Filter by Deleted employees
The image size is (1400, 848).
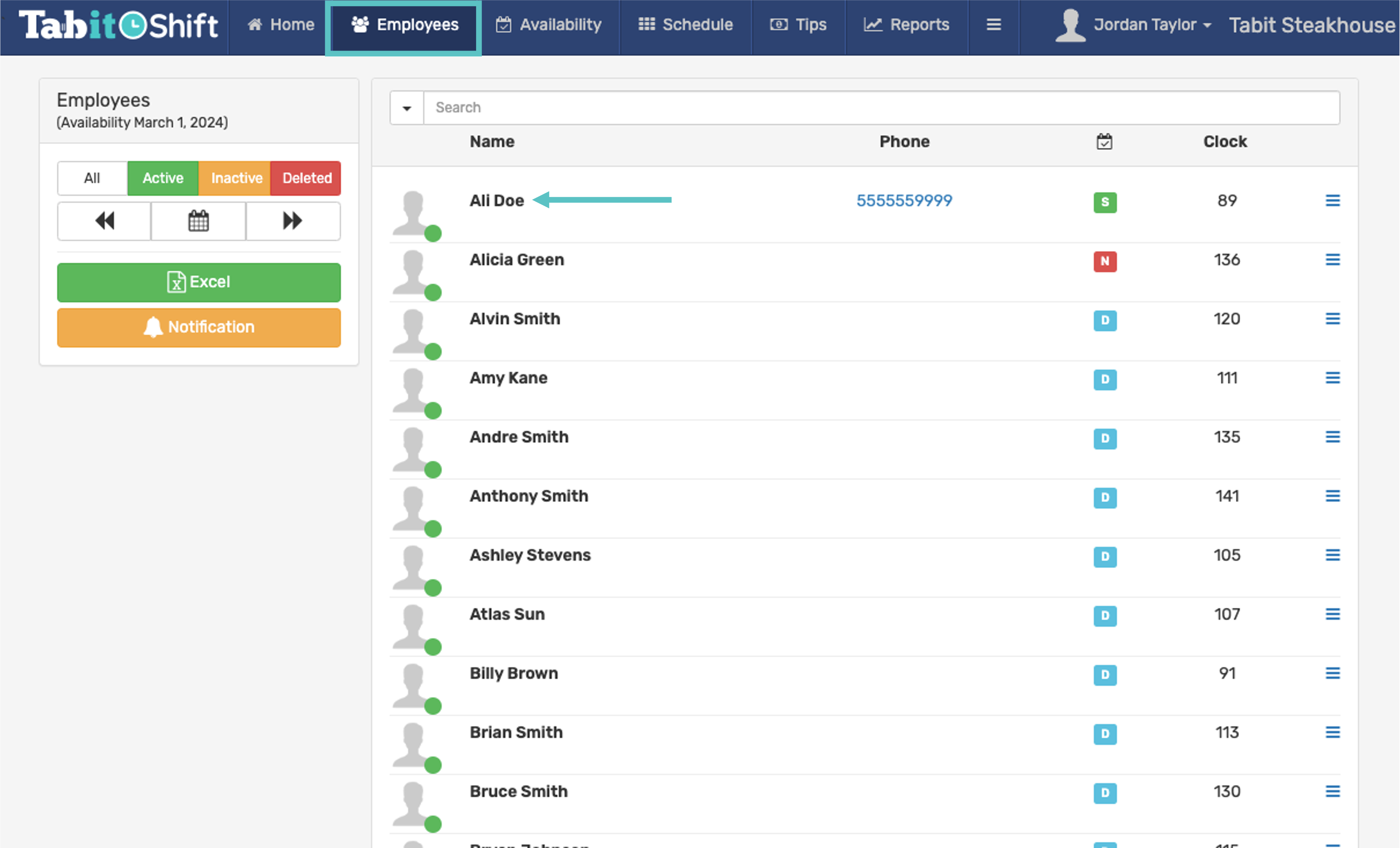305,179
